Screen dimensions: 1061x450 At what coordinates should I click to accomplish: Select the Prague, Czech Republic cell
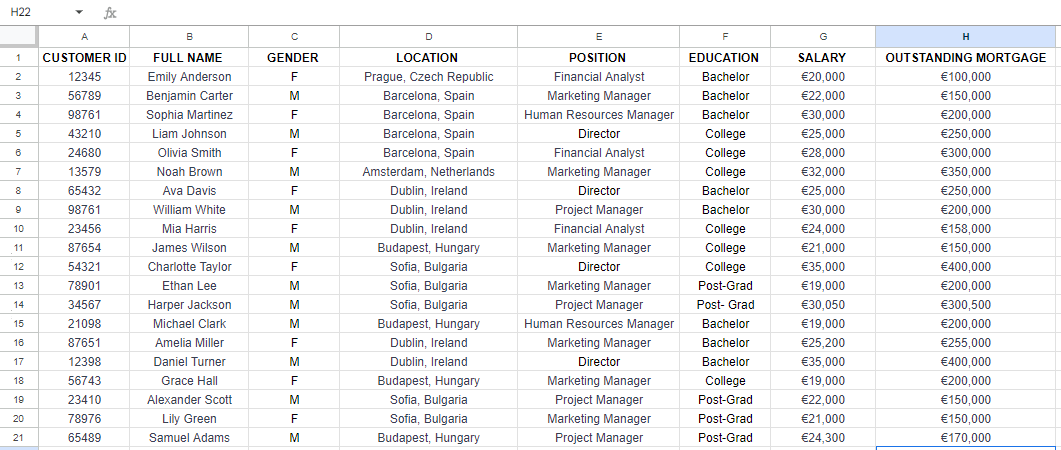(428, 77)
